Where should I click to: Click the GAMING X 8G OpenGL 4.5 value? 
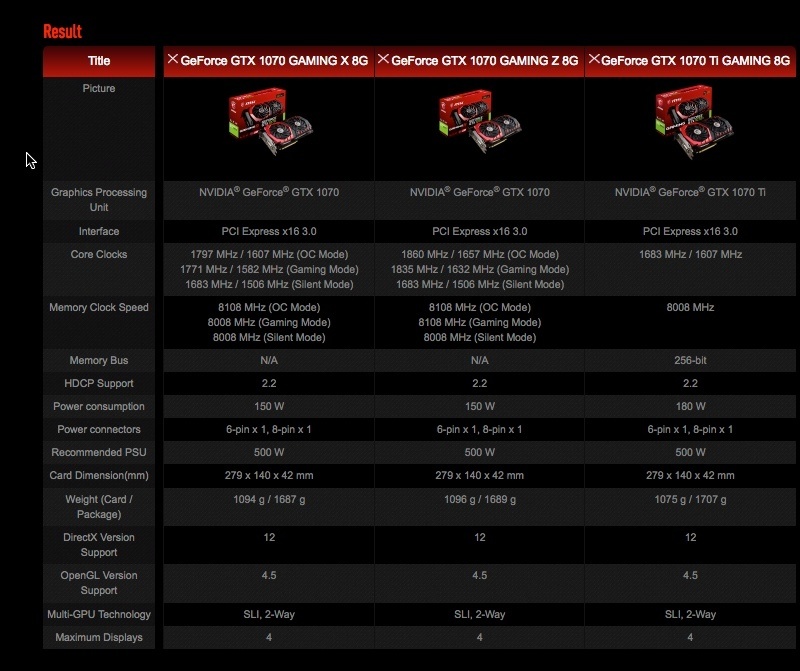269,575
